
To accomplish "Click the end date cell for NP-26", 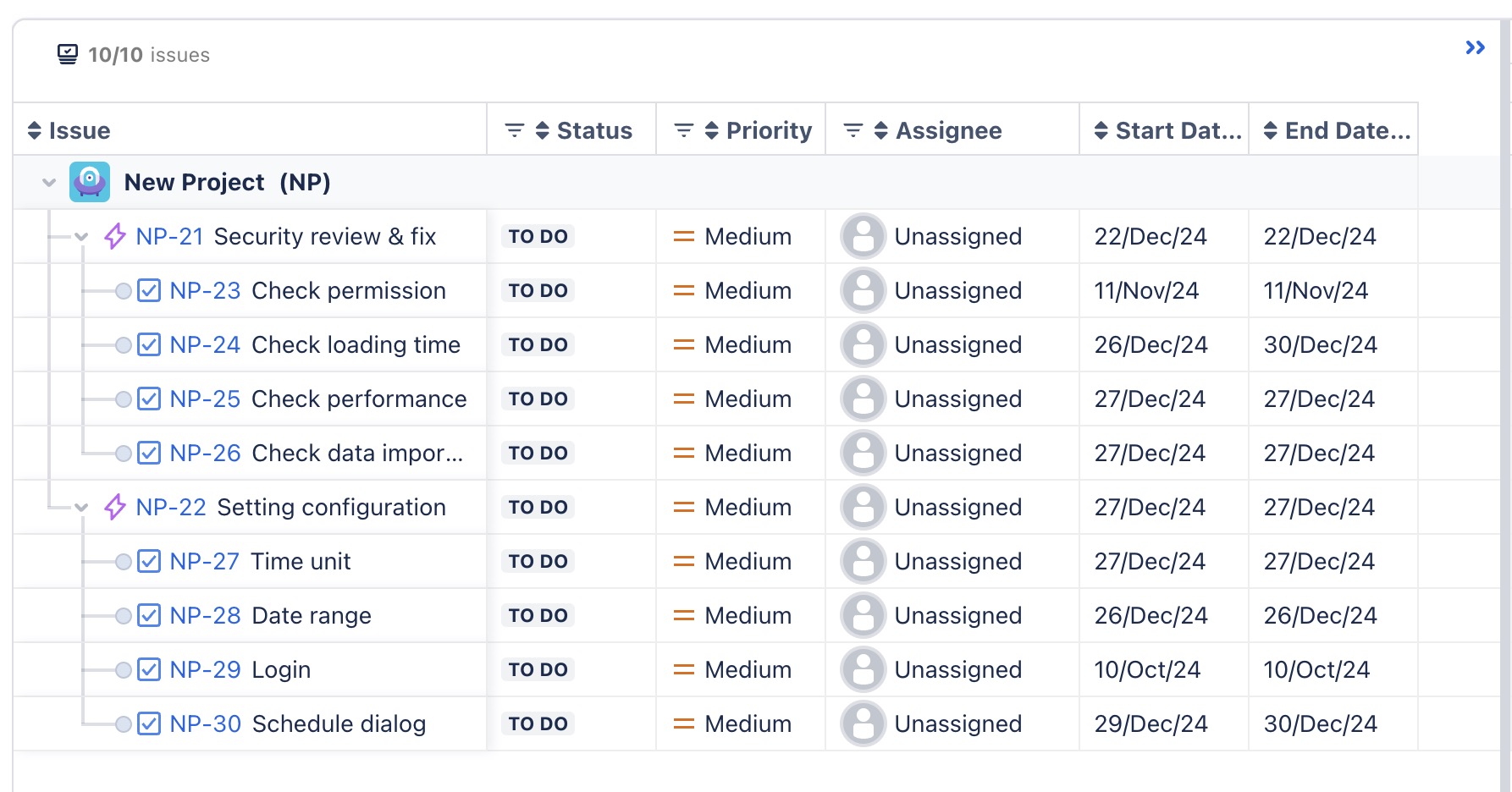I will click(x=1318, y=453).
